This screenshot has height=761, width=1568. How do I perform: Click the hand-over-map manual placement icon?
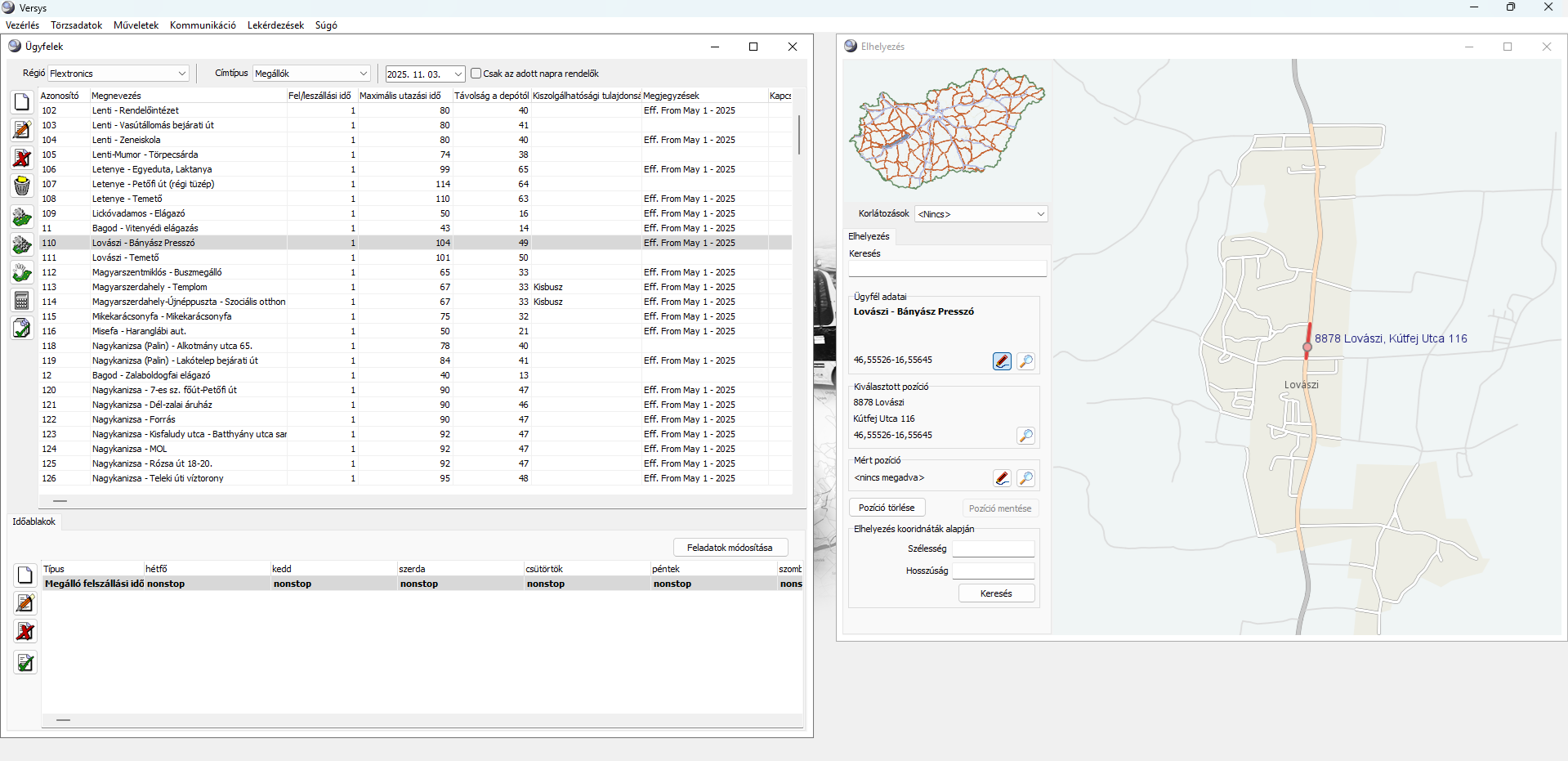point(22,272)
